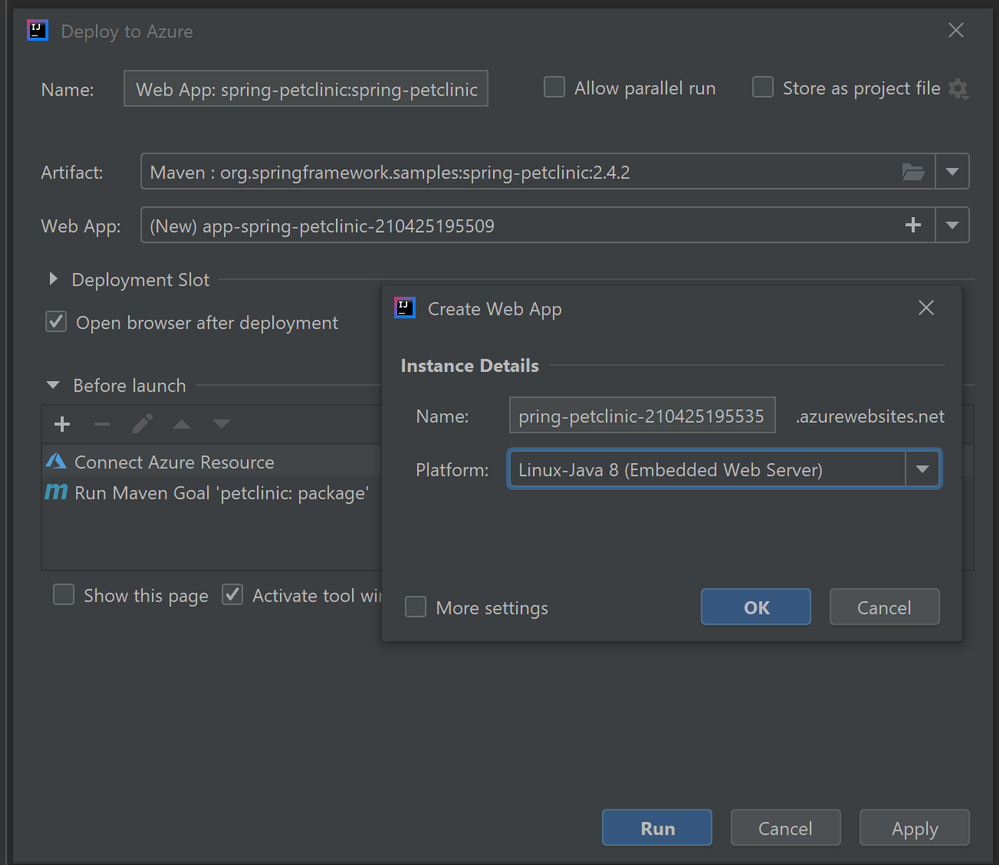Click the web app Name field in Instance Details
The width and height of the screenshot is (999, 865).
coord(642,415)
